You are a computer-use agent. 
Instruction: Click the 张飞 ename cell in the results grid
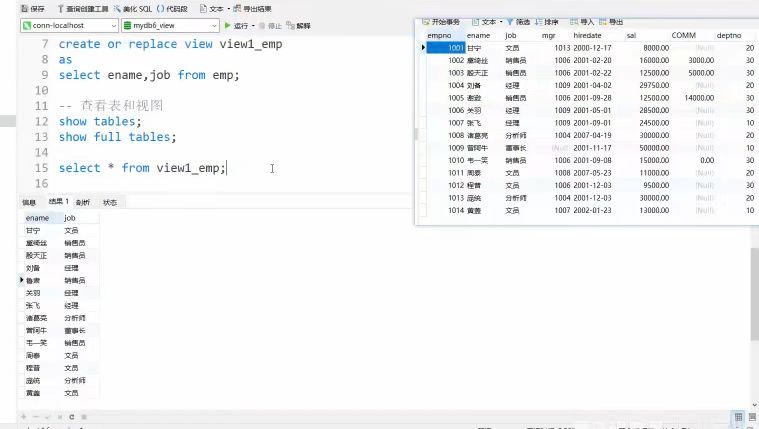pos(42,306)
